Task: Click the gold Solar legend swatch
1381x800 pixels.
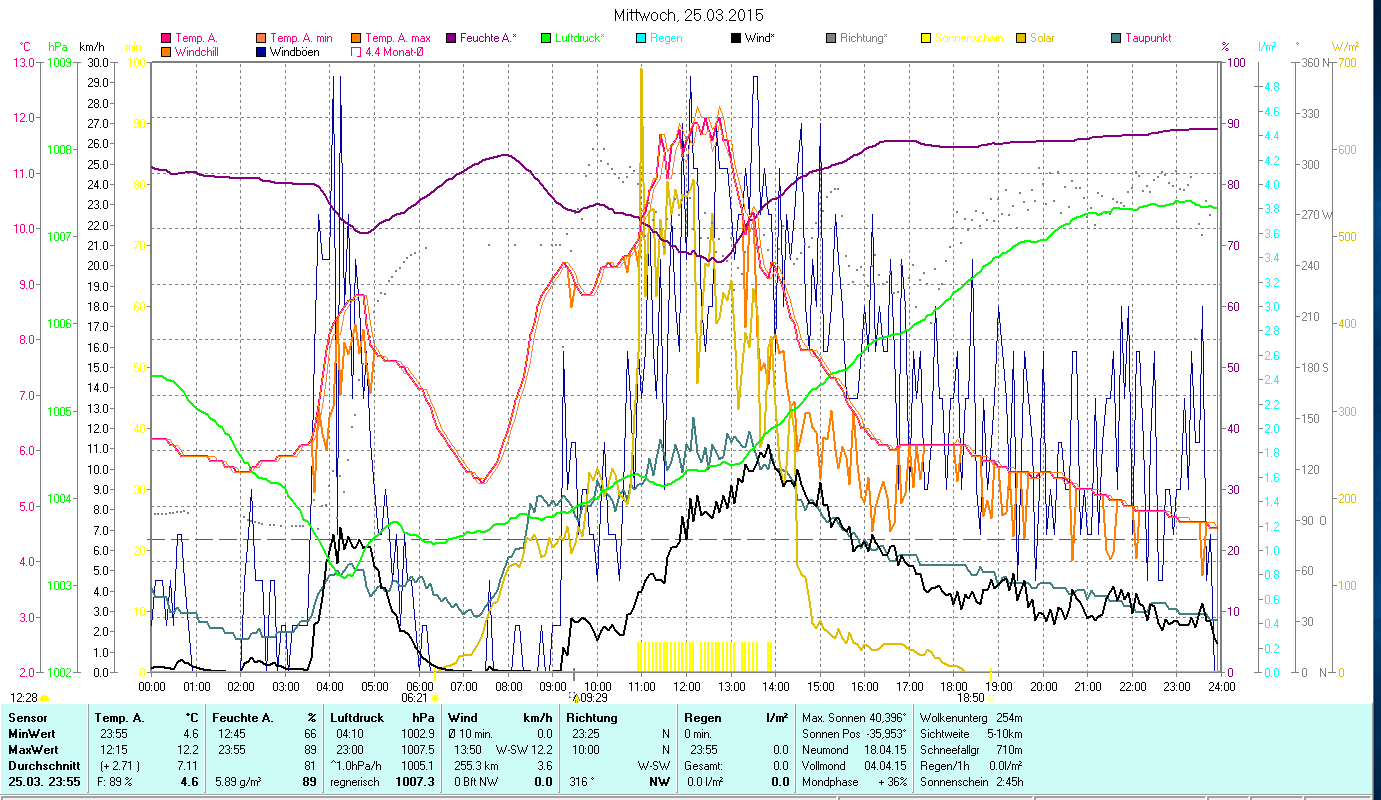Action: 1020,39
